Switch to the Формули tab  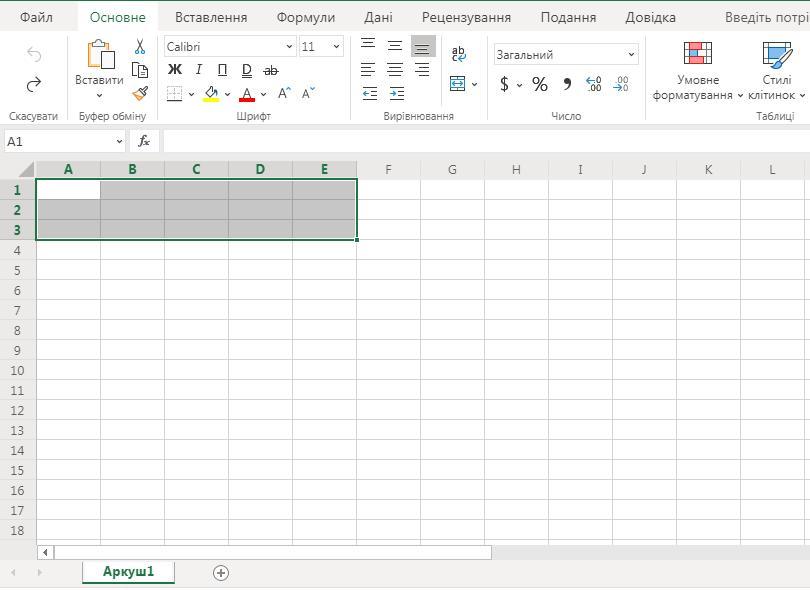tap(305, 17)
